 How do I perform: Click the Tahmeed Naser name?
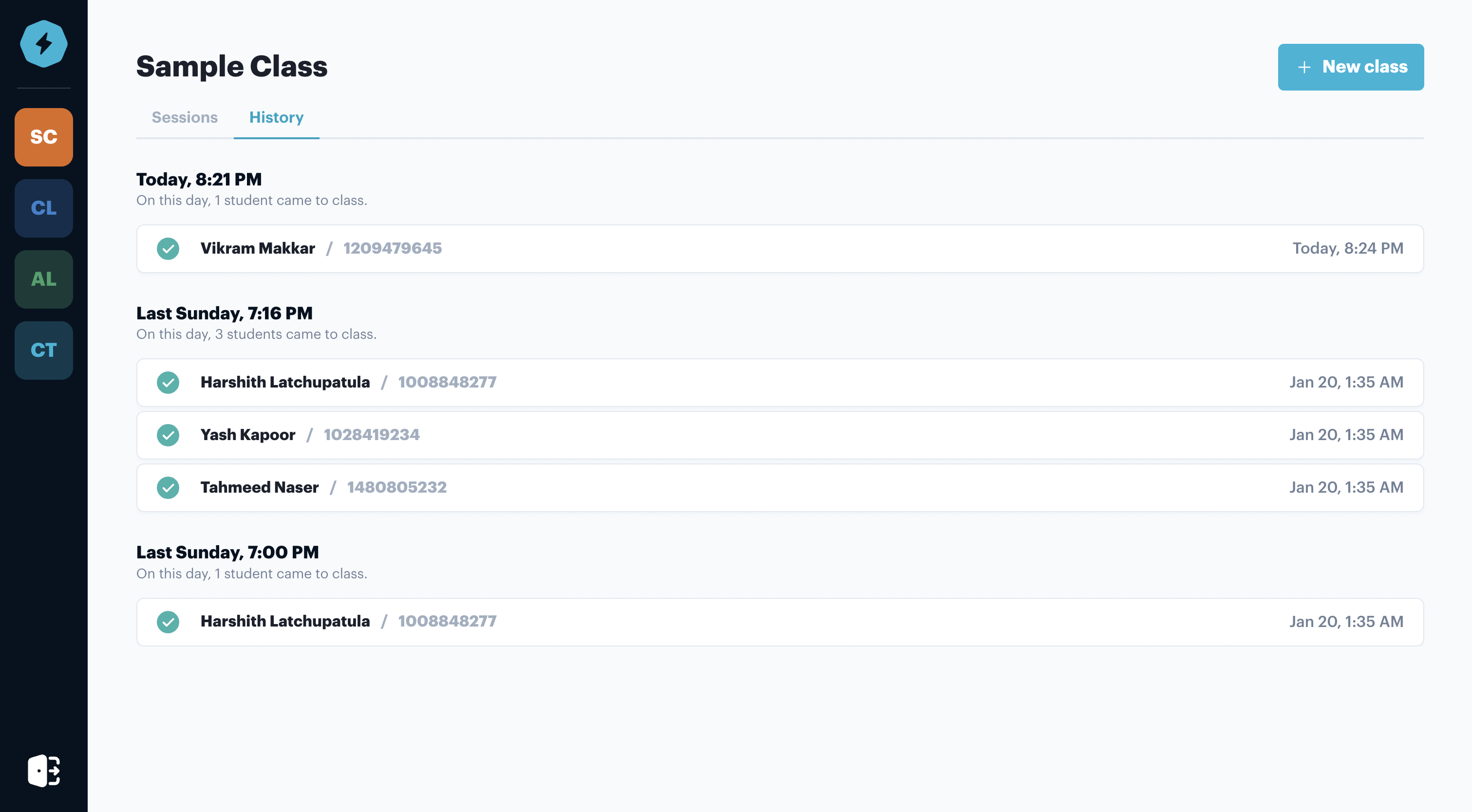[260, 487]
